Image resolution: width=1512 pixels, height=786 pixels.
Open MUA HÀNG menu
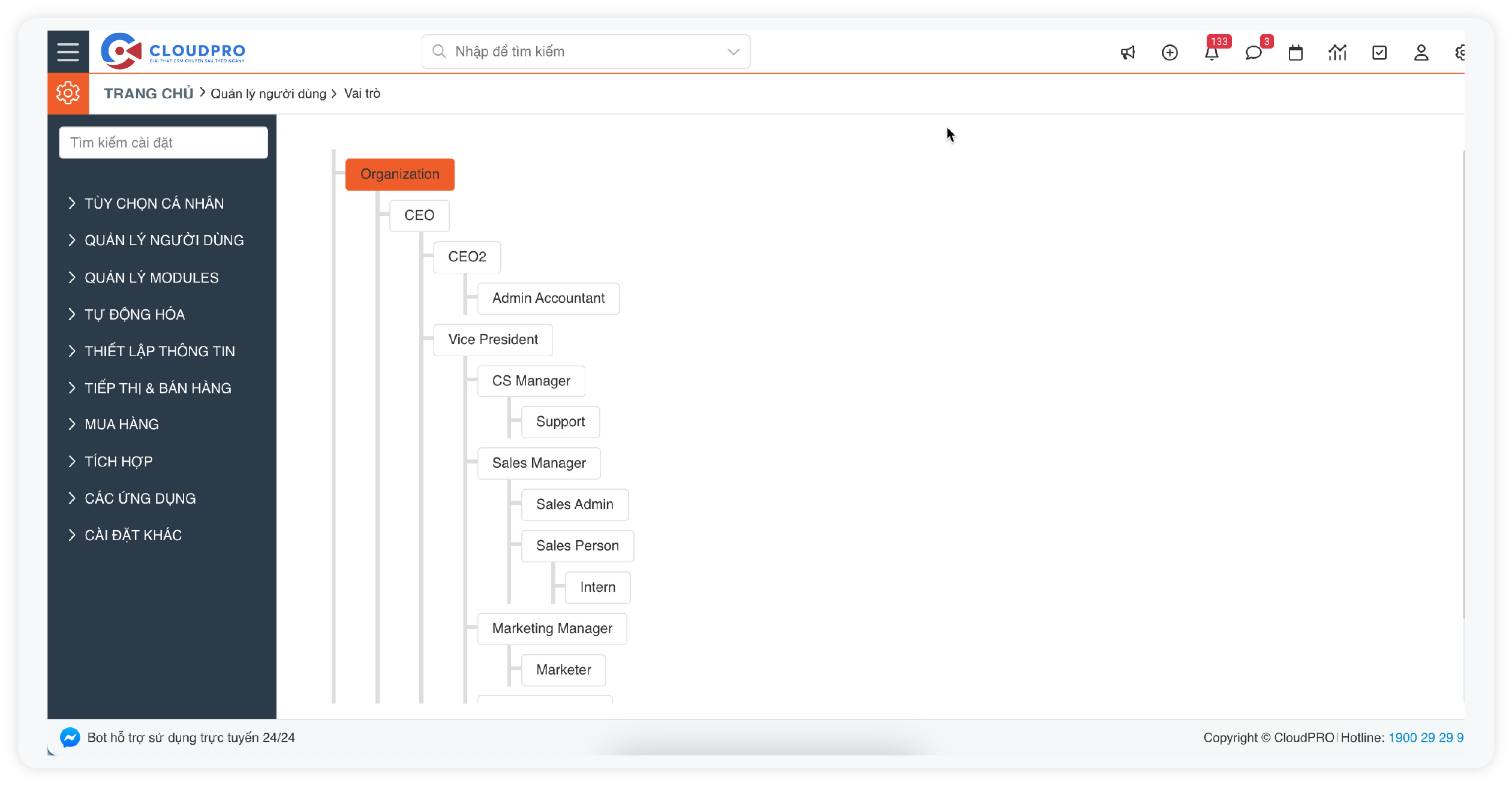tap(121, 424)
